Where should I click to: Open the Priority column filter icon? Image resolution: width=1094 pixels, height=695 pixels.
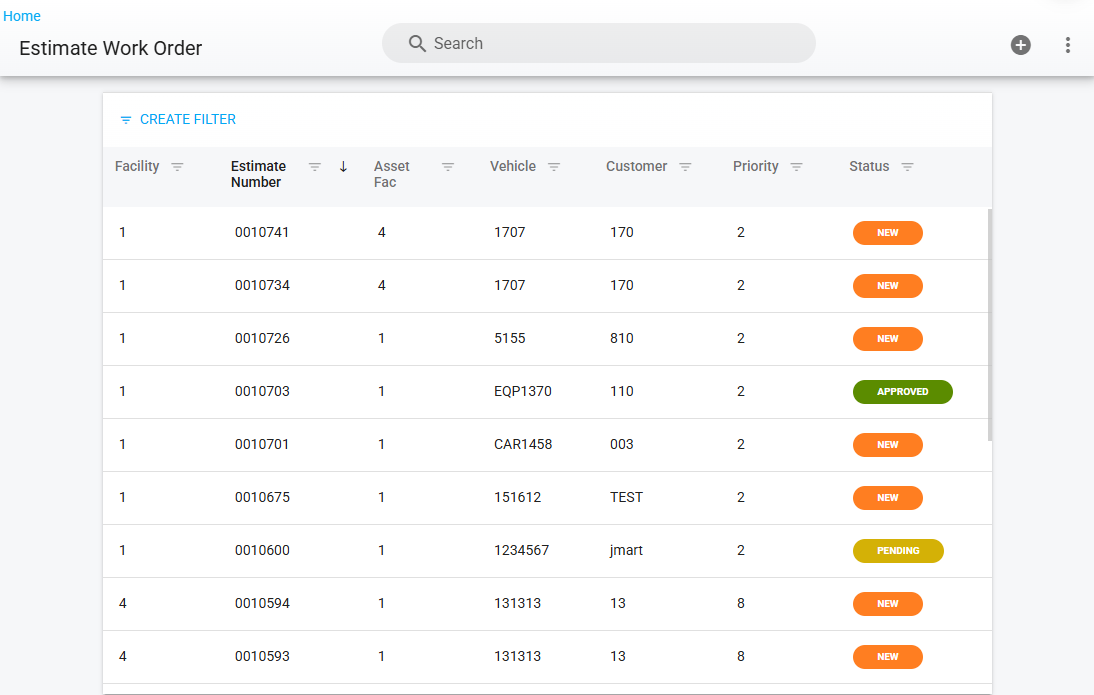click(796, 167)
